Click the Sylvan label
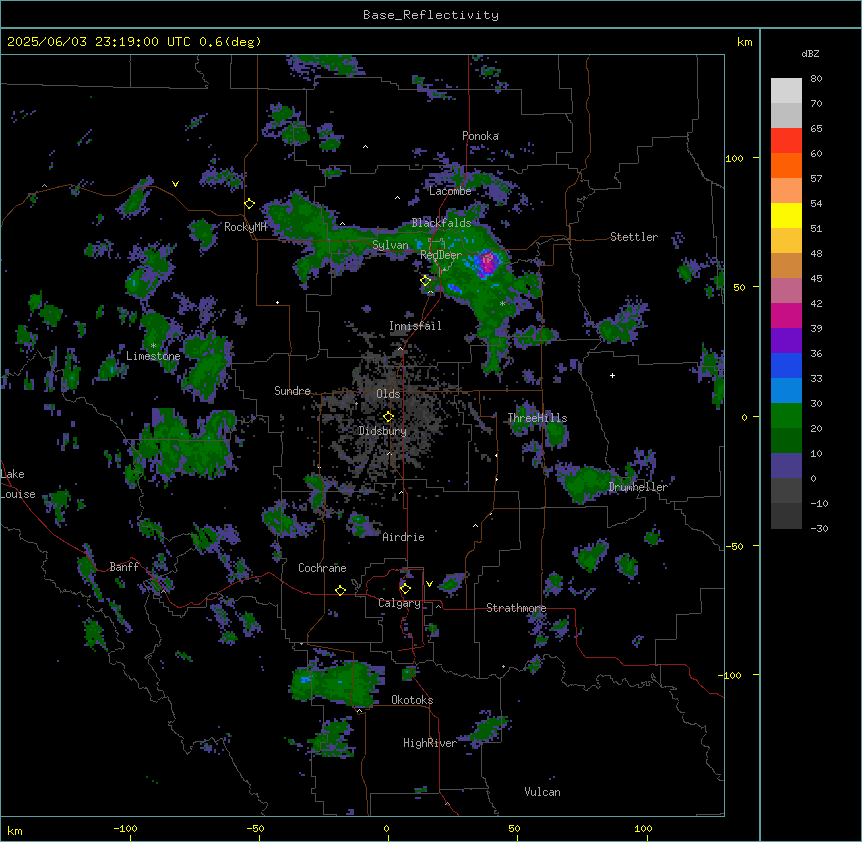This screenshot has height=842, width=862. pos(390,245)
